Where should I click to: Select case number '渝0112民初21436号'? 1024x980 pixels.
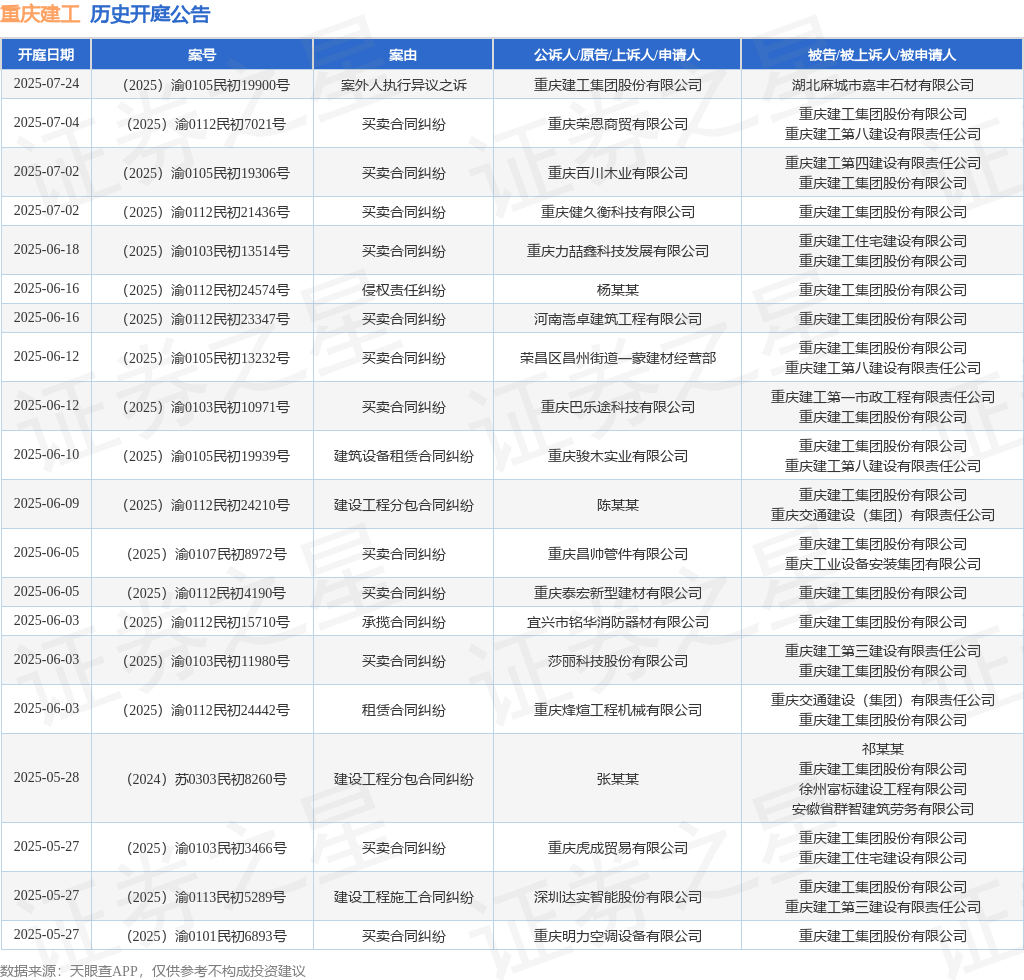click(230, 212)
